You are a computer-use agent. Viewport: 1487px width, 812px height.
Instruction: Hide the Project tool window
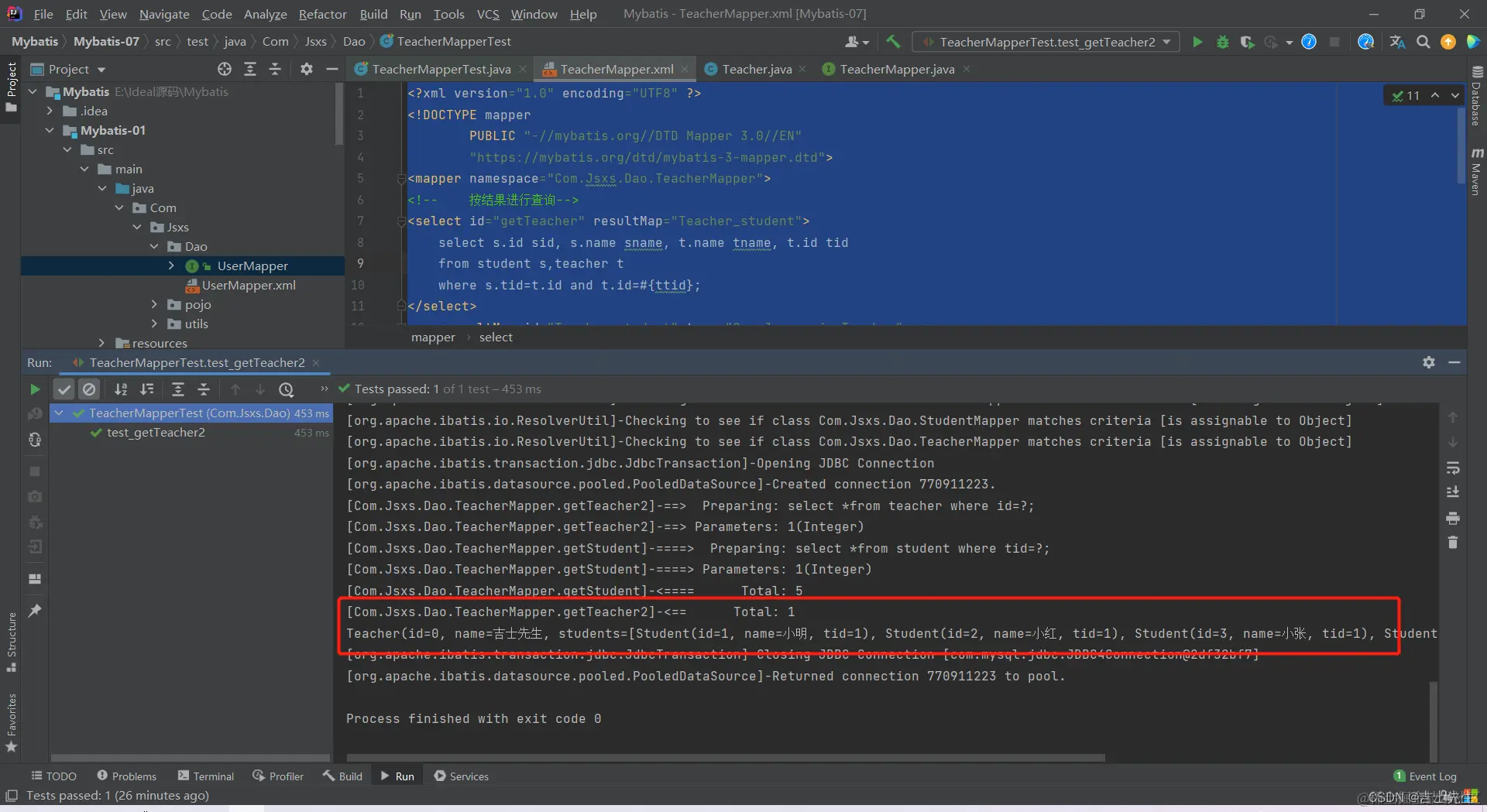click(x=332, y=69)
